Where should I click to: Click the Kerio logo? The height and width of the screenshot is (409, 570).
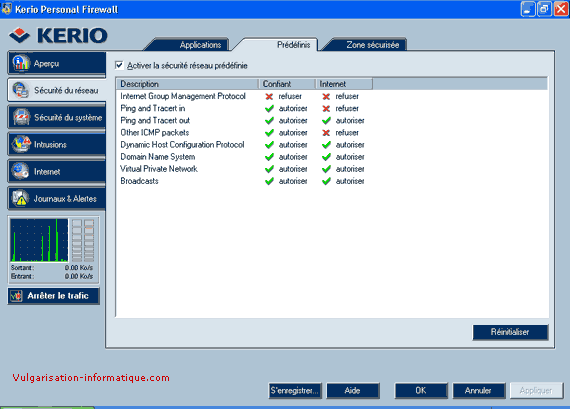[x=58, y=35]
